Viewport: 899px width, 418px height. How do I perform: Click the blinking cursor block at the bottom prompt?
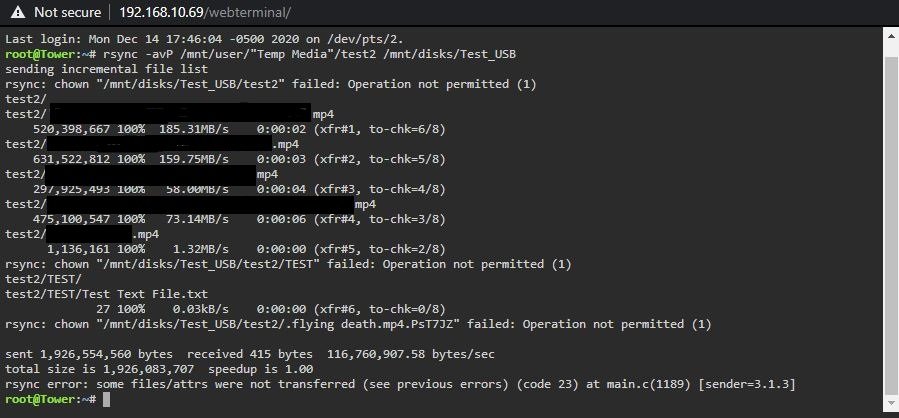106,399
